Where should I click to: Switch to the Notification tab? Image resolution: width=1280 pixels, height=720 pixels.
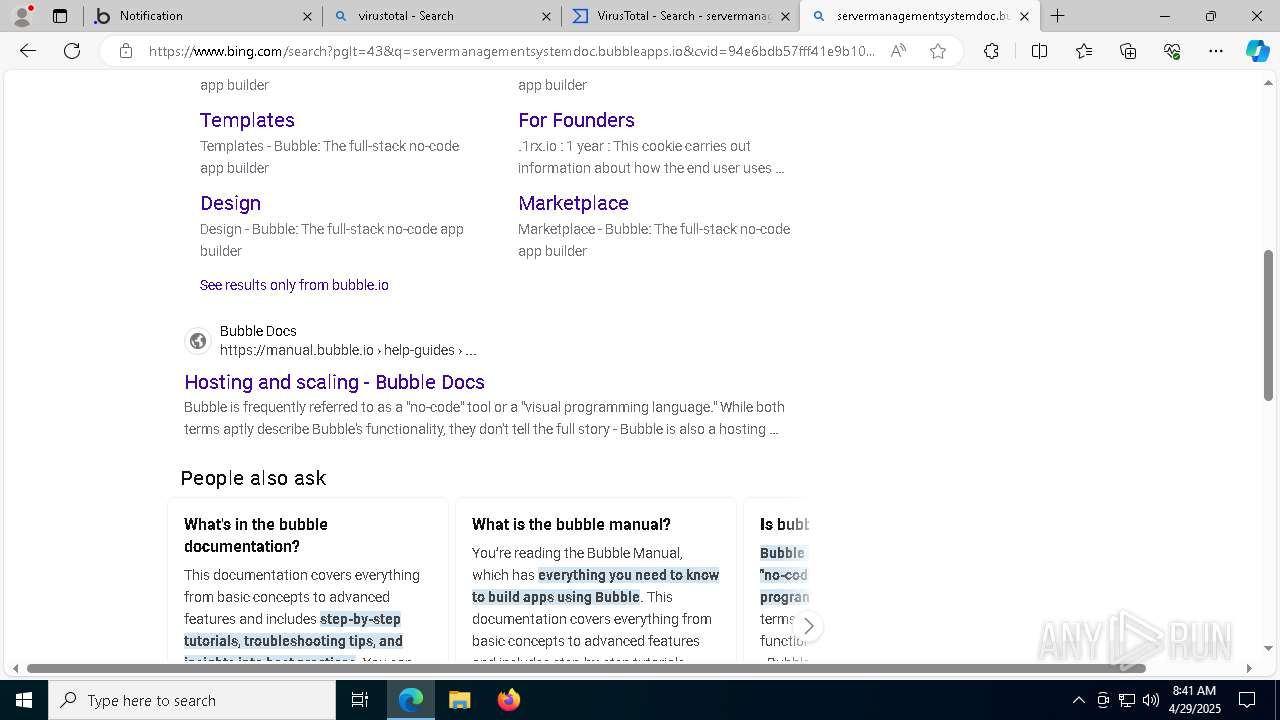[x=202, y=16]
